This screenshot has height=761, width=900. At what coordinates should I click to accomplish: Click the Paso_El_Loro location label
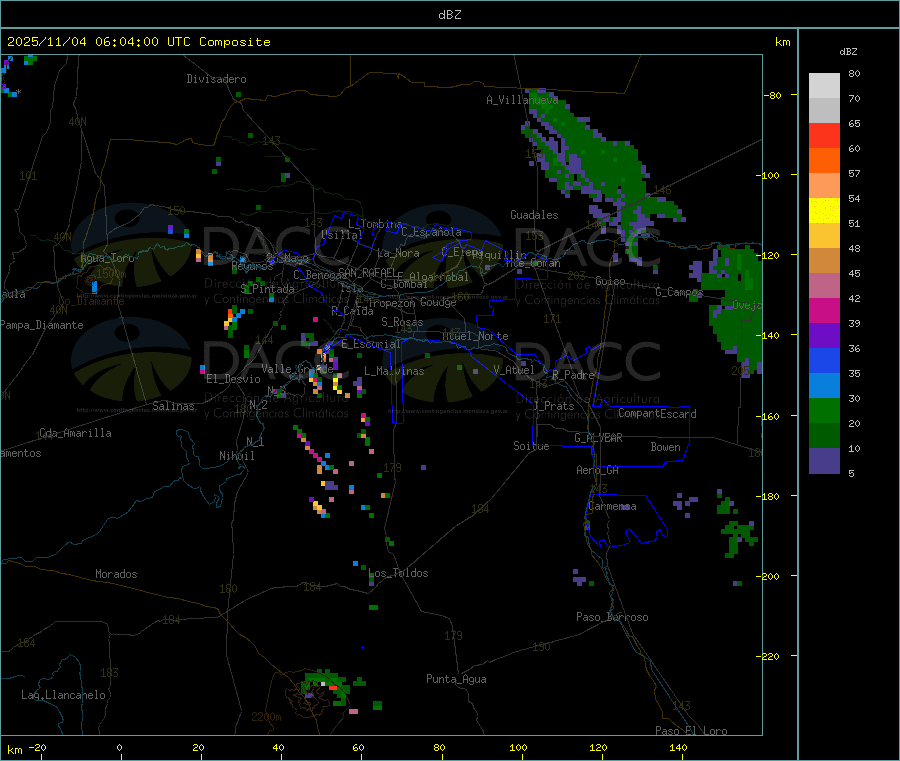[x=692, y=731]
